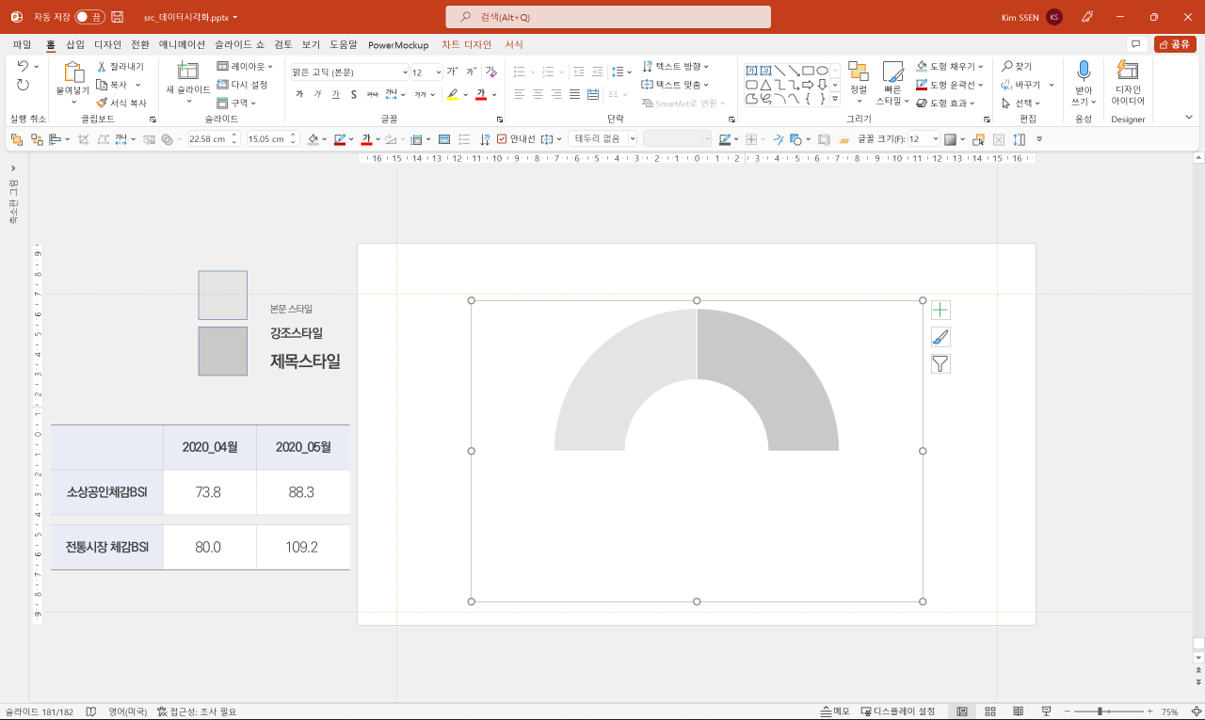The image size is (1205, 720).
Task: Open Shape Outline (도형 윤곽선) dropdown
Action: click(x=949, y=85)
